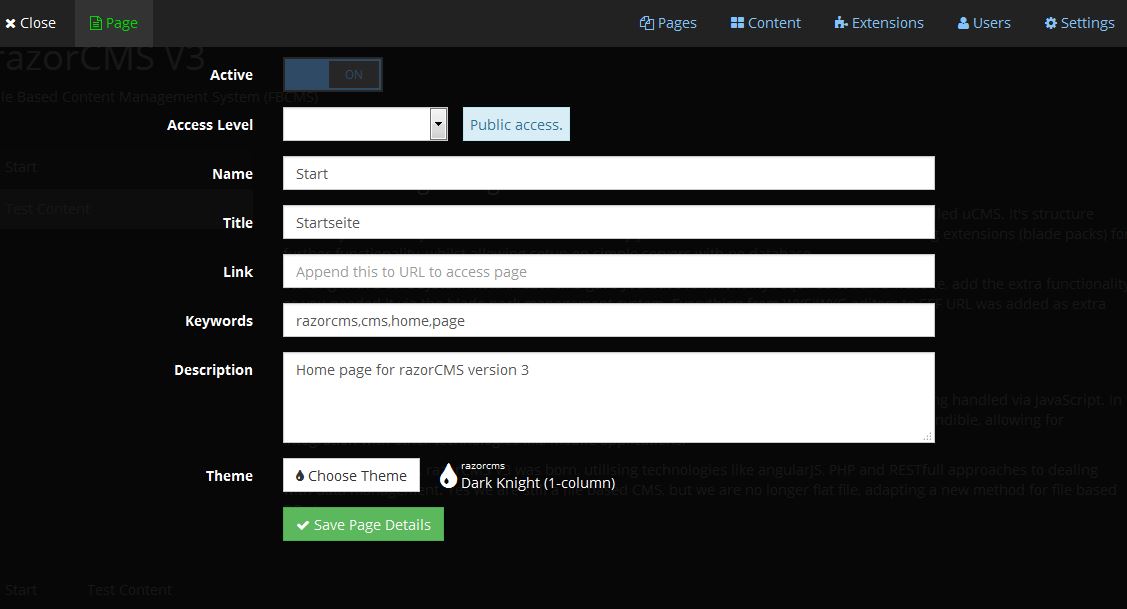1127x609 pixels.
Task: Toggle the Active ON switch
Action: coord(333,75)
